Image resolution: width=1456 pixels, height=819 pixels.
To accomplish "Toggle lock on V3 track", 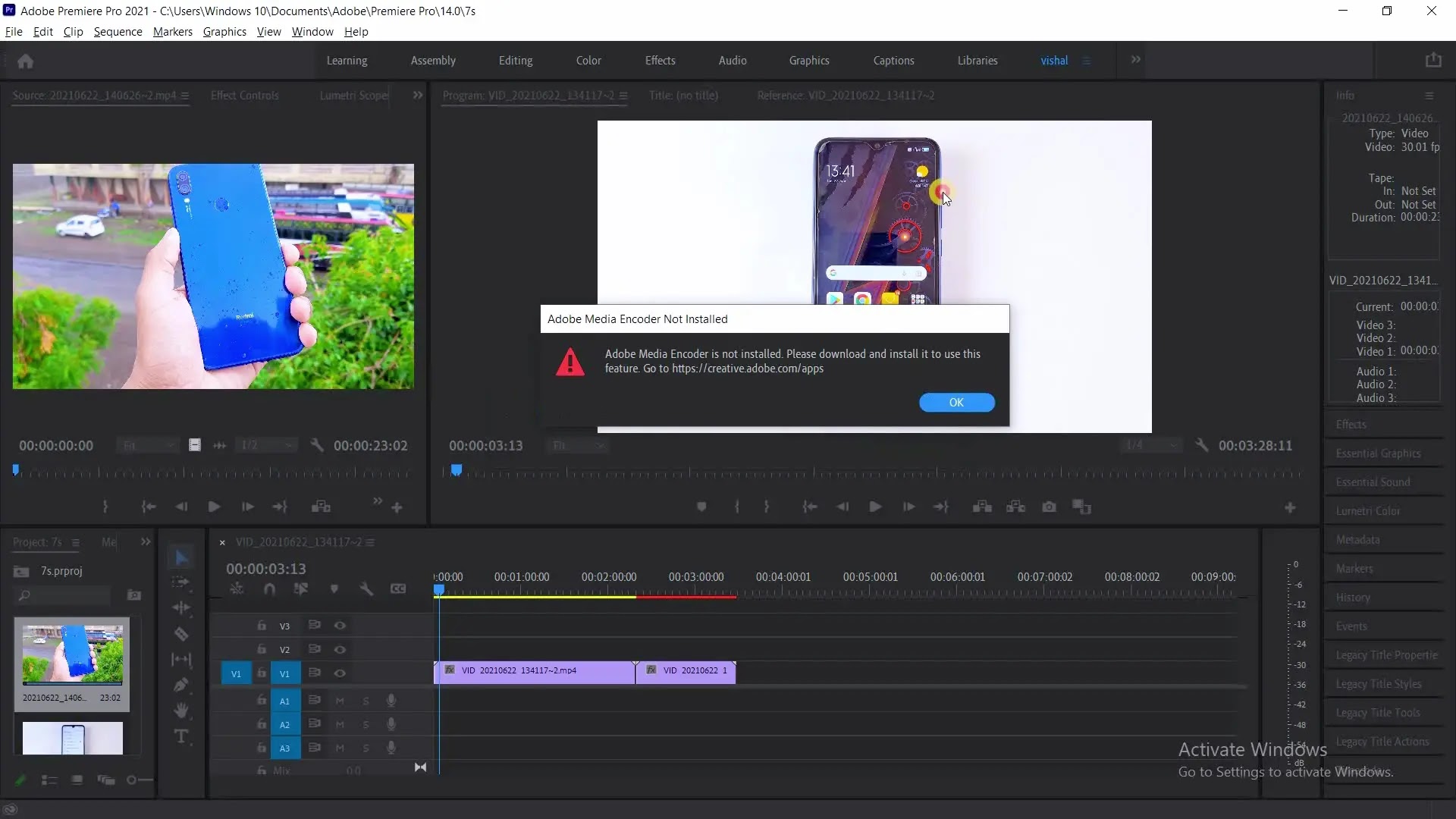I will click(261, 626).
